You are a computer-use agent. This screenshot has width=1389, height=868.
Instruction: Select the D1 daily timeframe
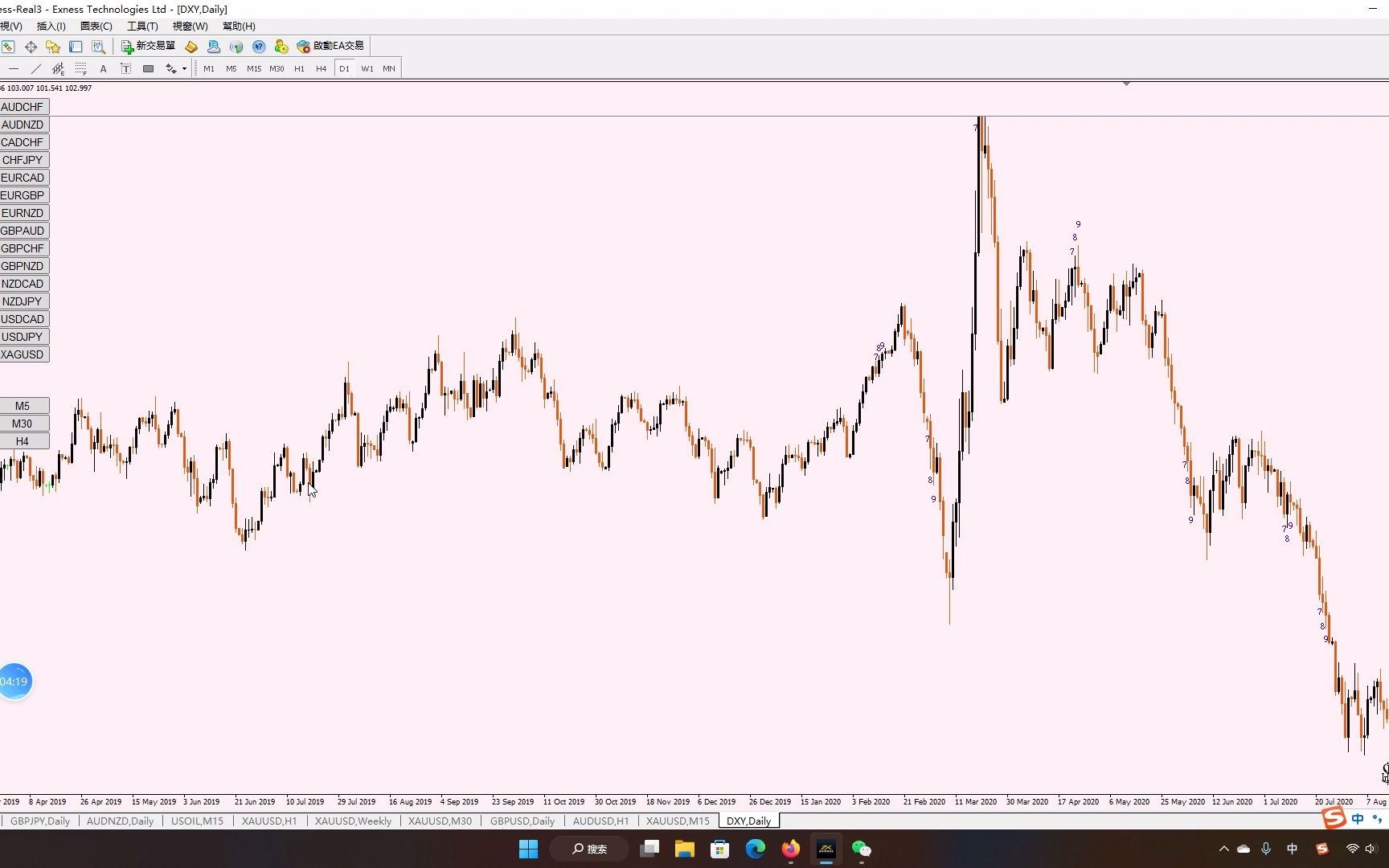(x=344, y=69)
